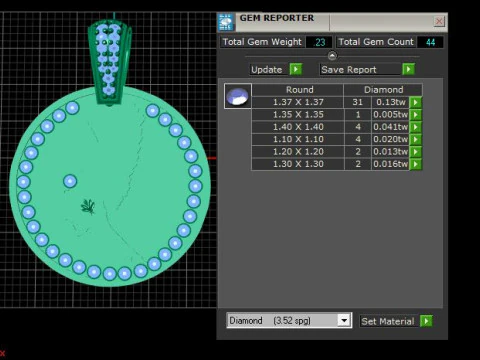The height and width of the screenshot is (360, 480).
Task: Click the 0.013tw weight cell
Action: click(390, 152)
